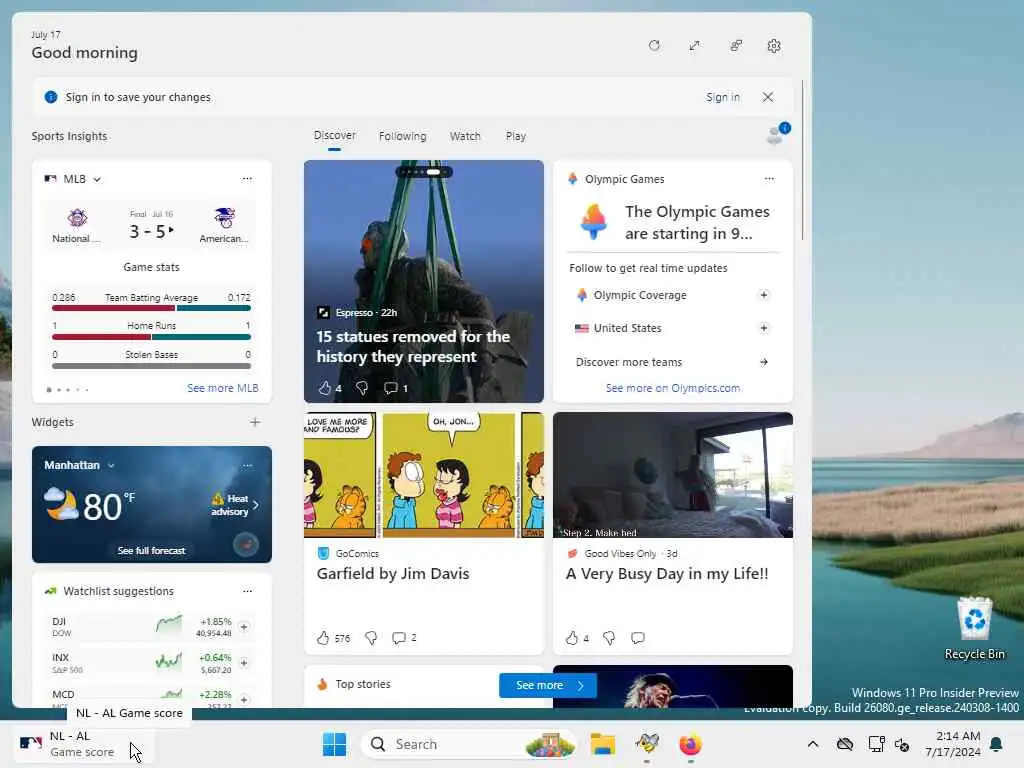This screenshot has width=1024, height=768.
Task: Select the GoComics source label
Action: coord(357,553)
